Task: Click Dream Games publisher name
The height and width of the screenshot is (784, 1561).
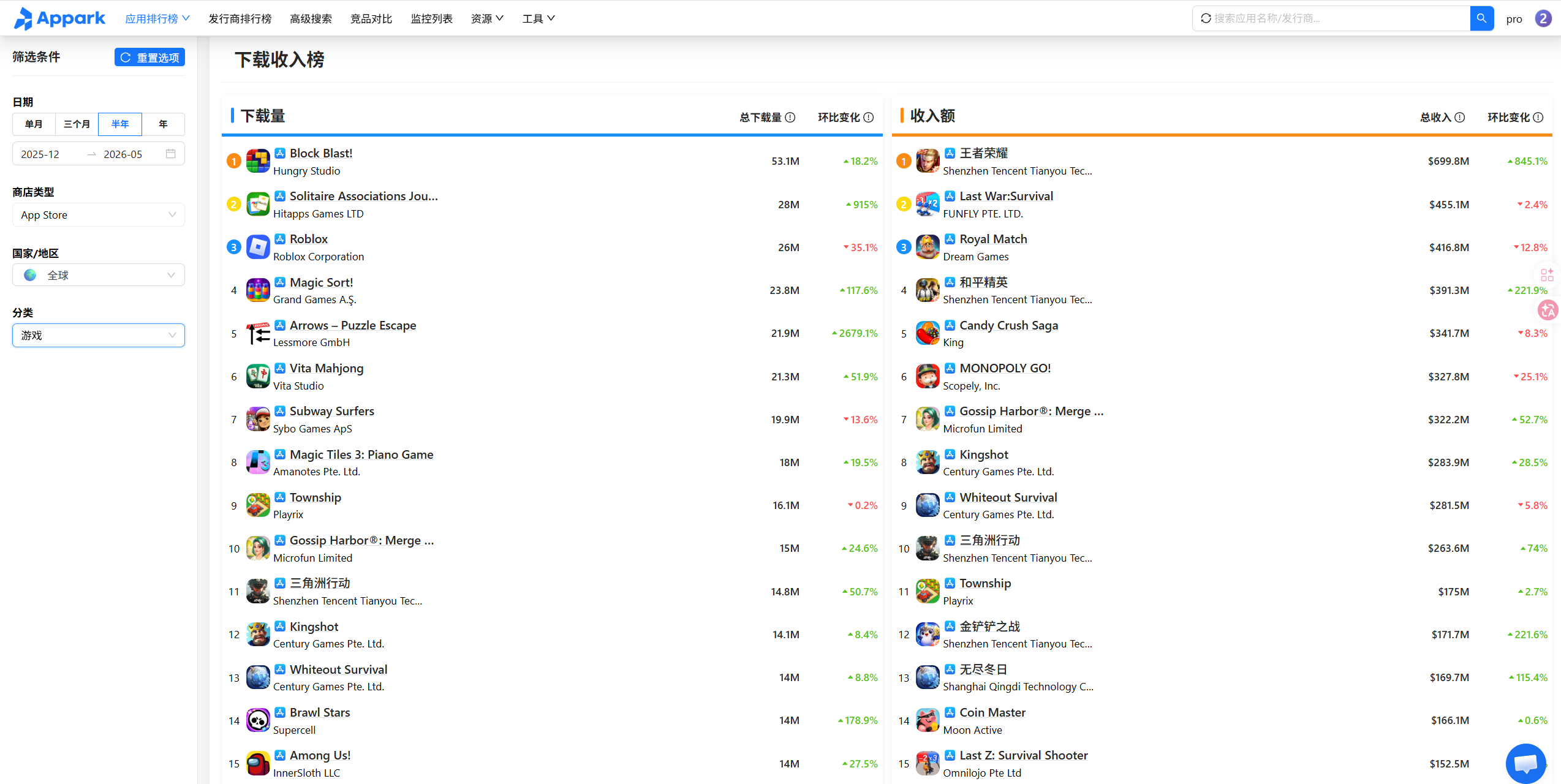Action: tap(976, 257)
